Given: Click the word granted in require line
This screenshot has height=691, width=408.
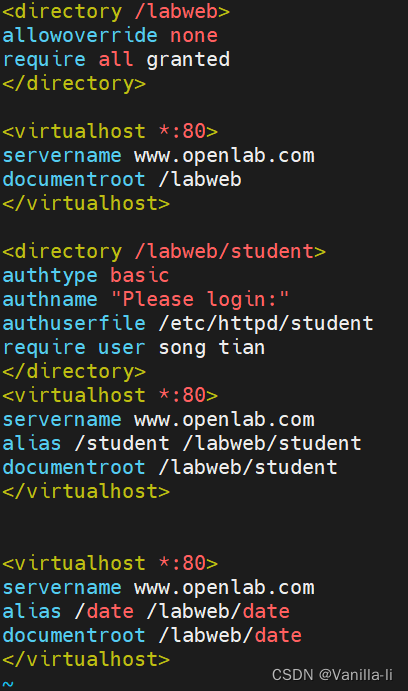Looking at the screenshot, I should point(188,60).
